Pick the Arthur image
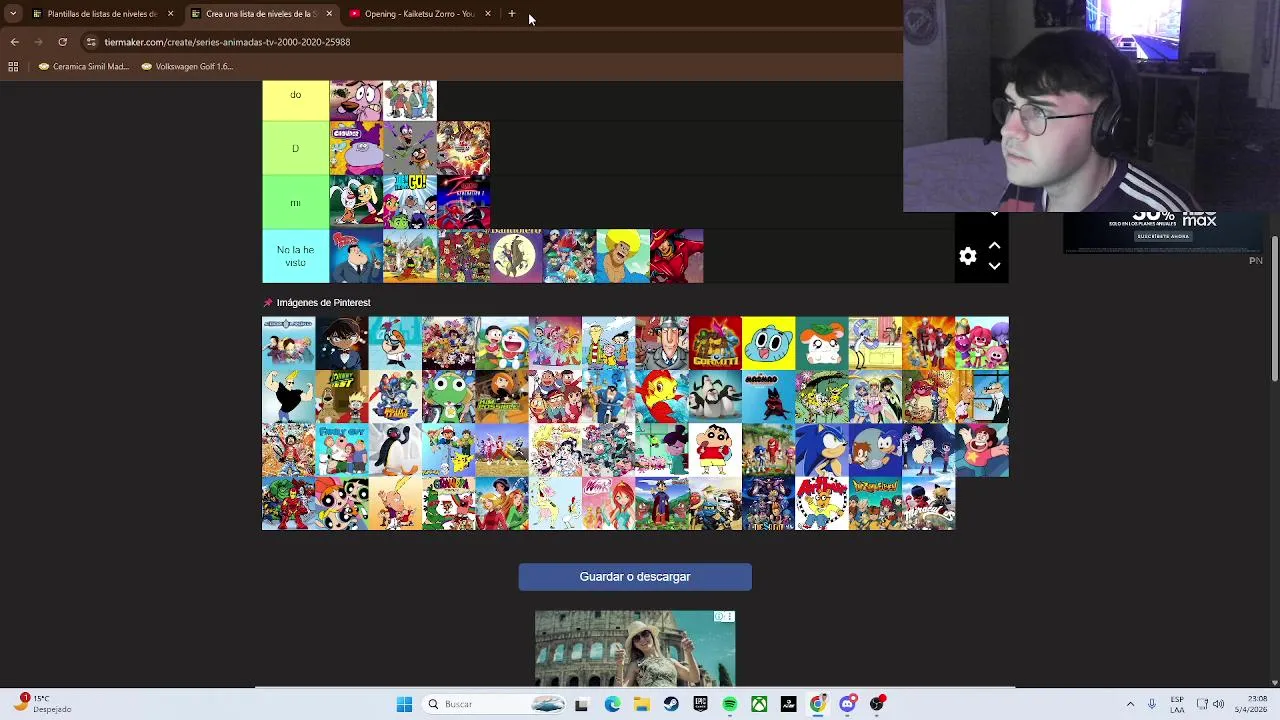Image resolution: width=1280 pixels, height=720 pixels. [x=822, y=503]
